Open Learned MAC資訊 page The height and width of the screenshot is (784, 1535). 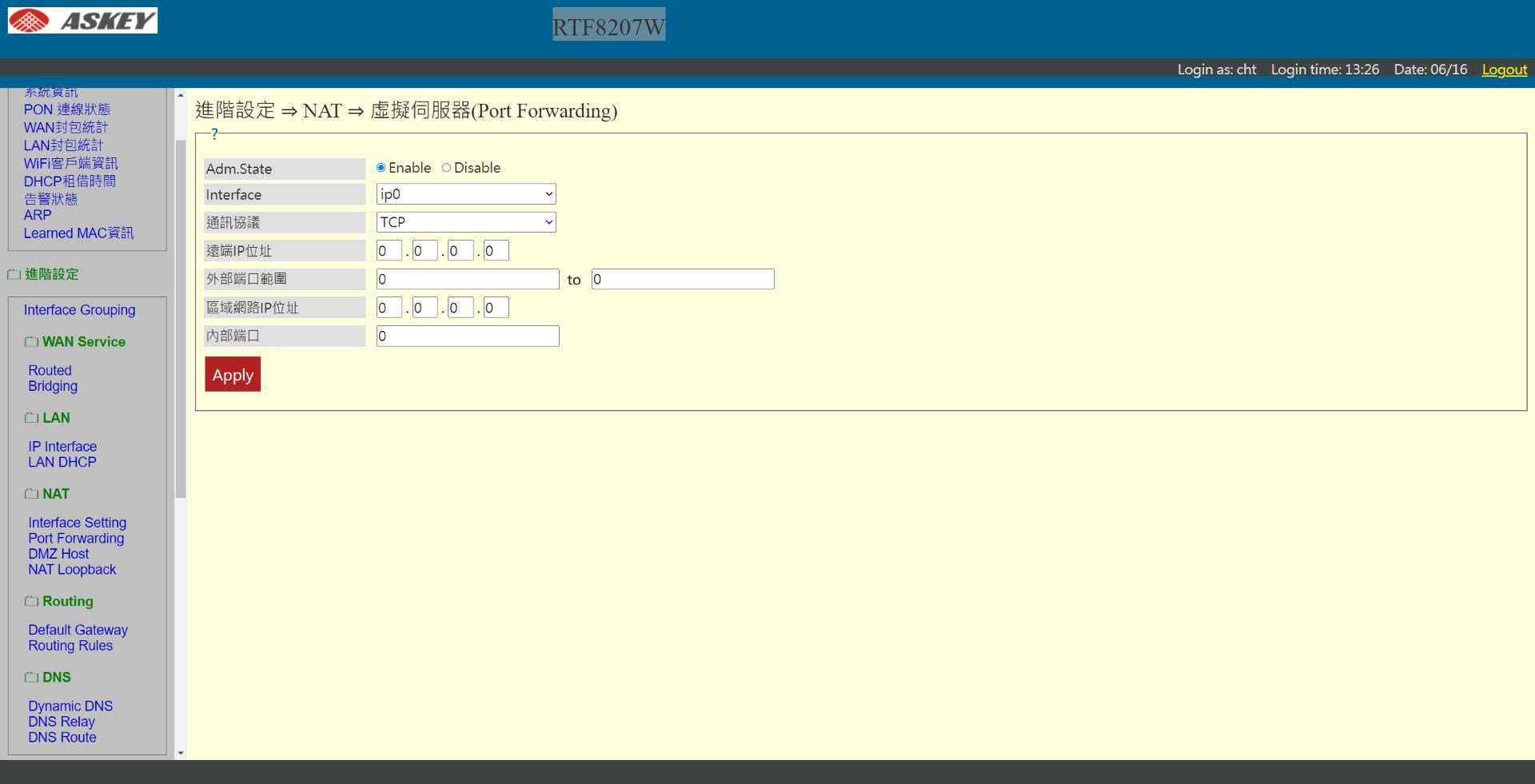[x=78, y=233]
